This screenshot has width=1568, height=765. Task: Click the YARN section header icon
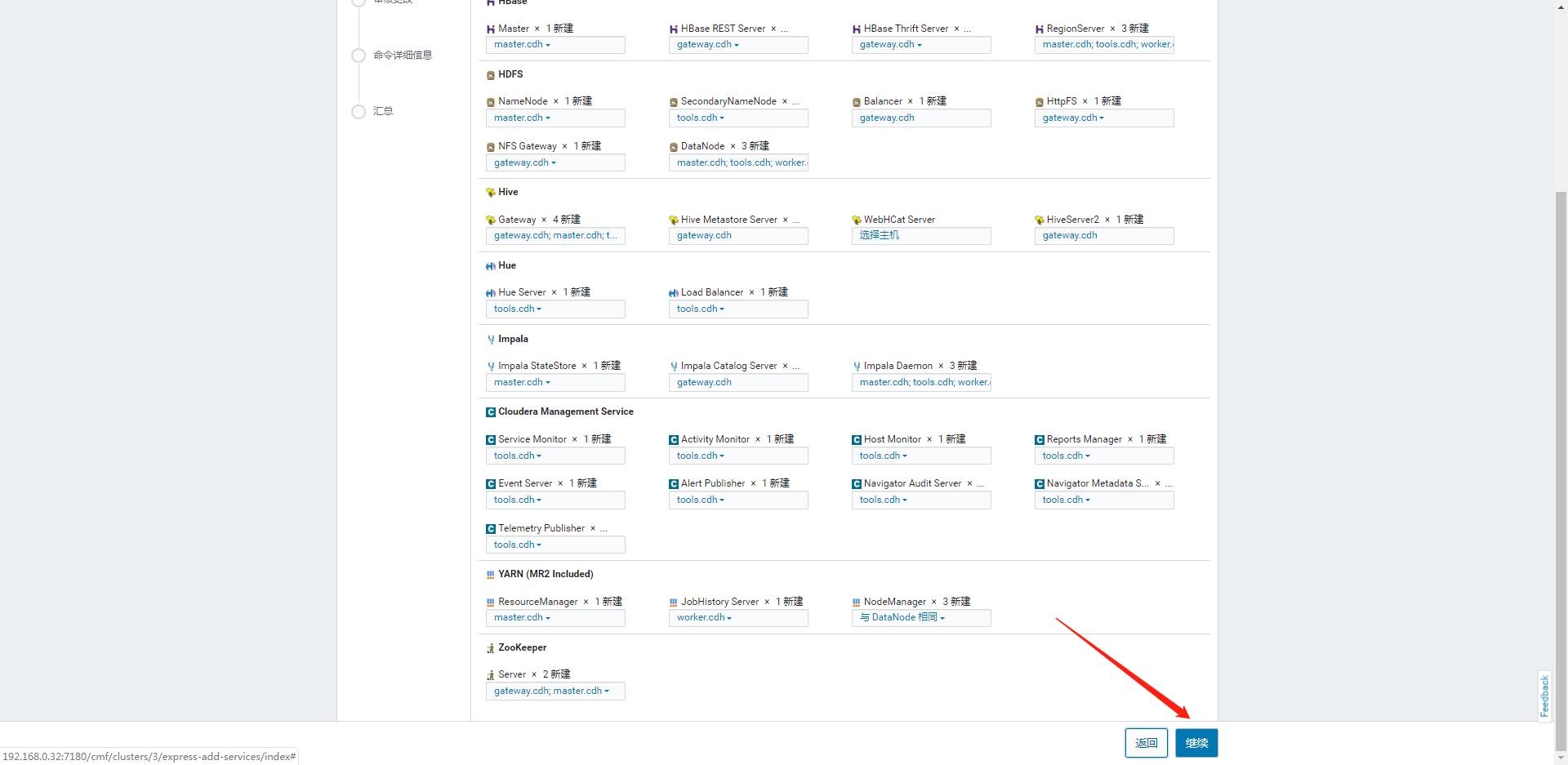[491, 575]
